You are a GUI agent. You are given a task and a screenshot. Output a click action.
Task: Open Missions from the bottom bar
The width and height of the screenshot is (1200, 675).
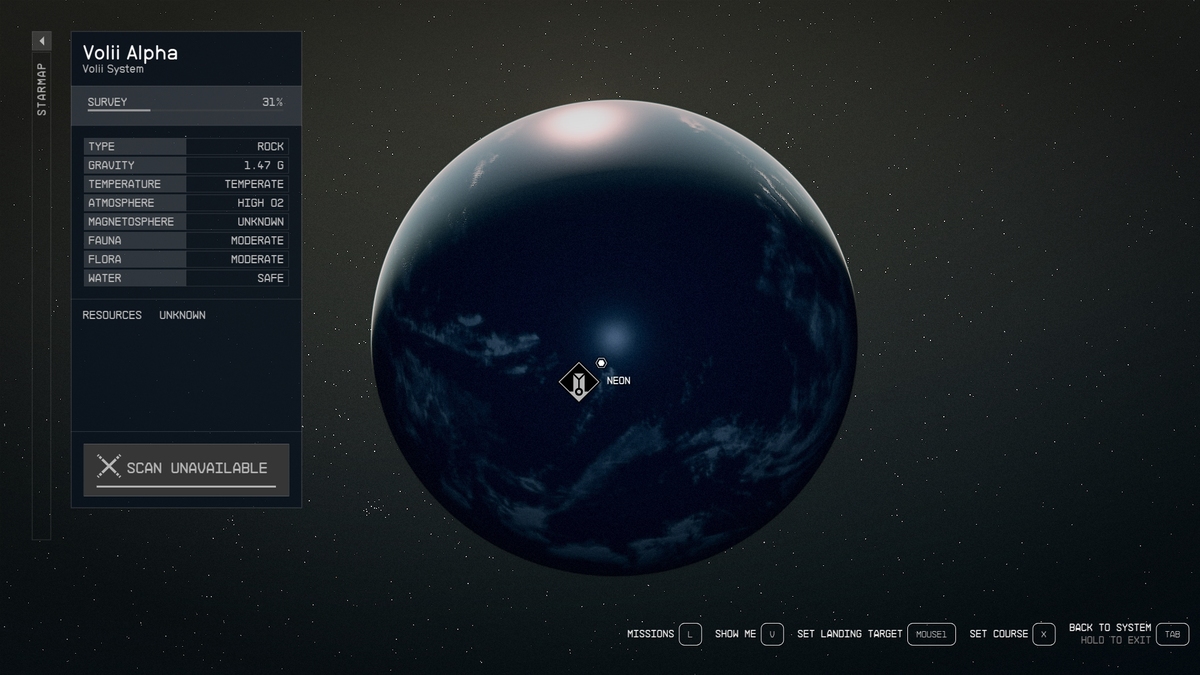[651, 634]
